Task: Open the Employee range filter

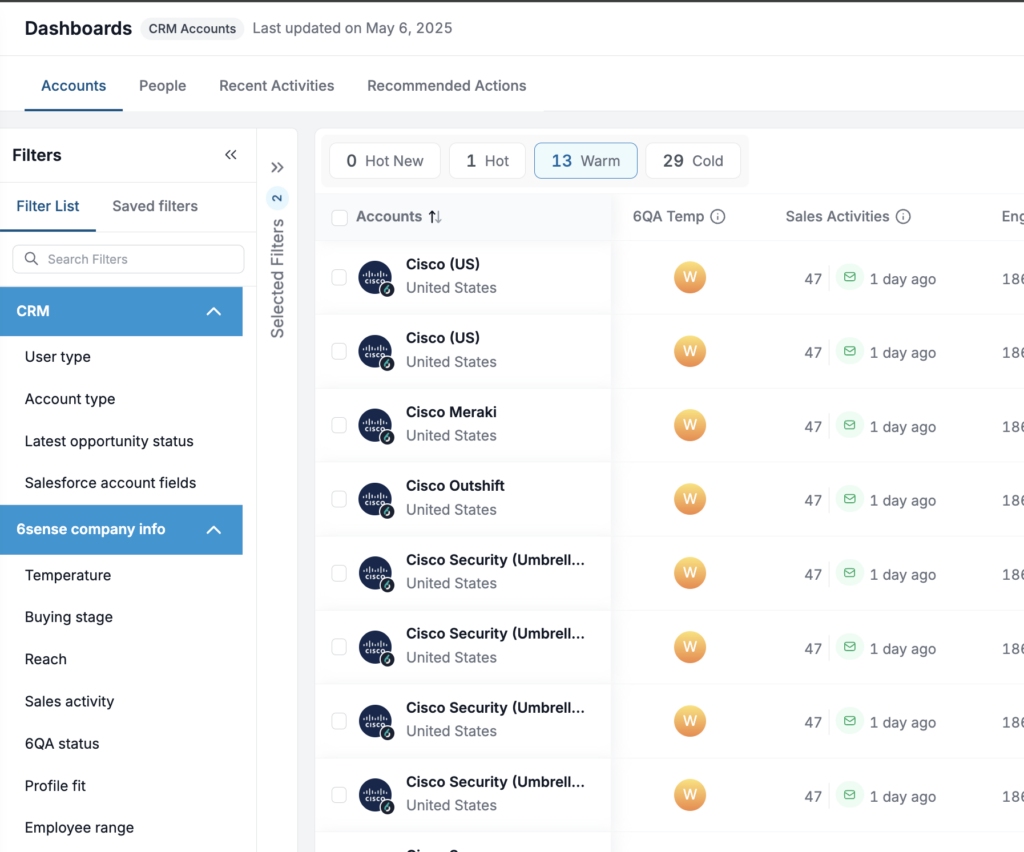Action: click(79, 828)
